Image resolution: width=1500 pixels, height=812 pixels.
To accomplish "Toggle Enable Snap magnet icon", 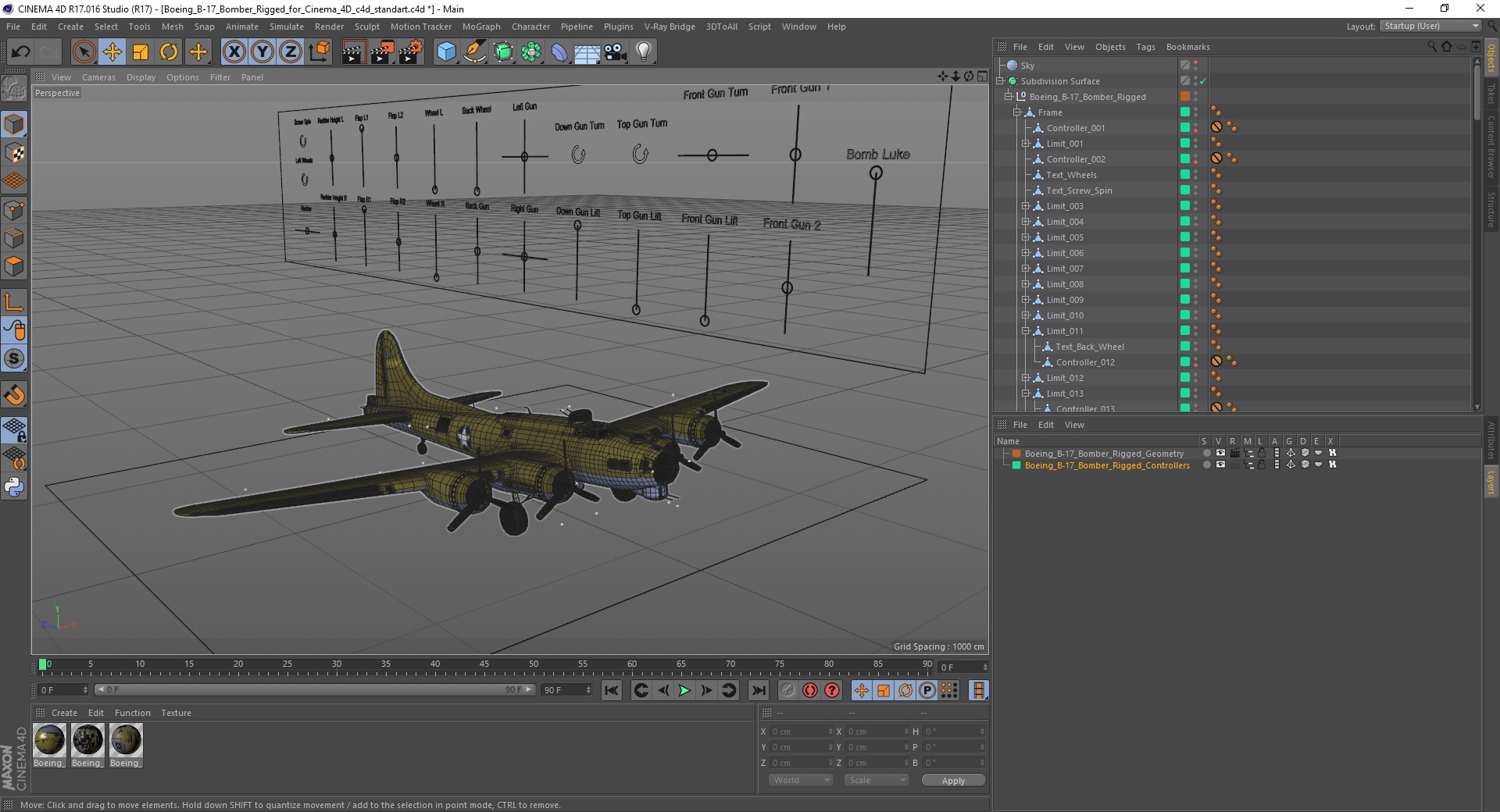I will [14, 395].
